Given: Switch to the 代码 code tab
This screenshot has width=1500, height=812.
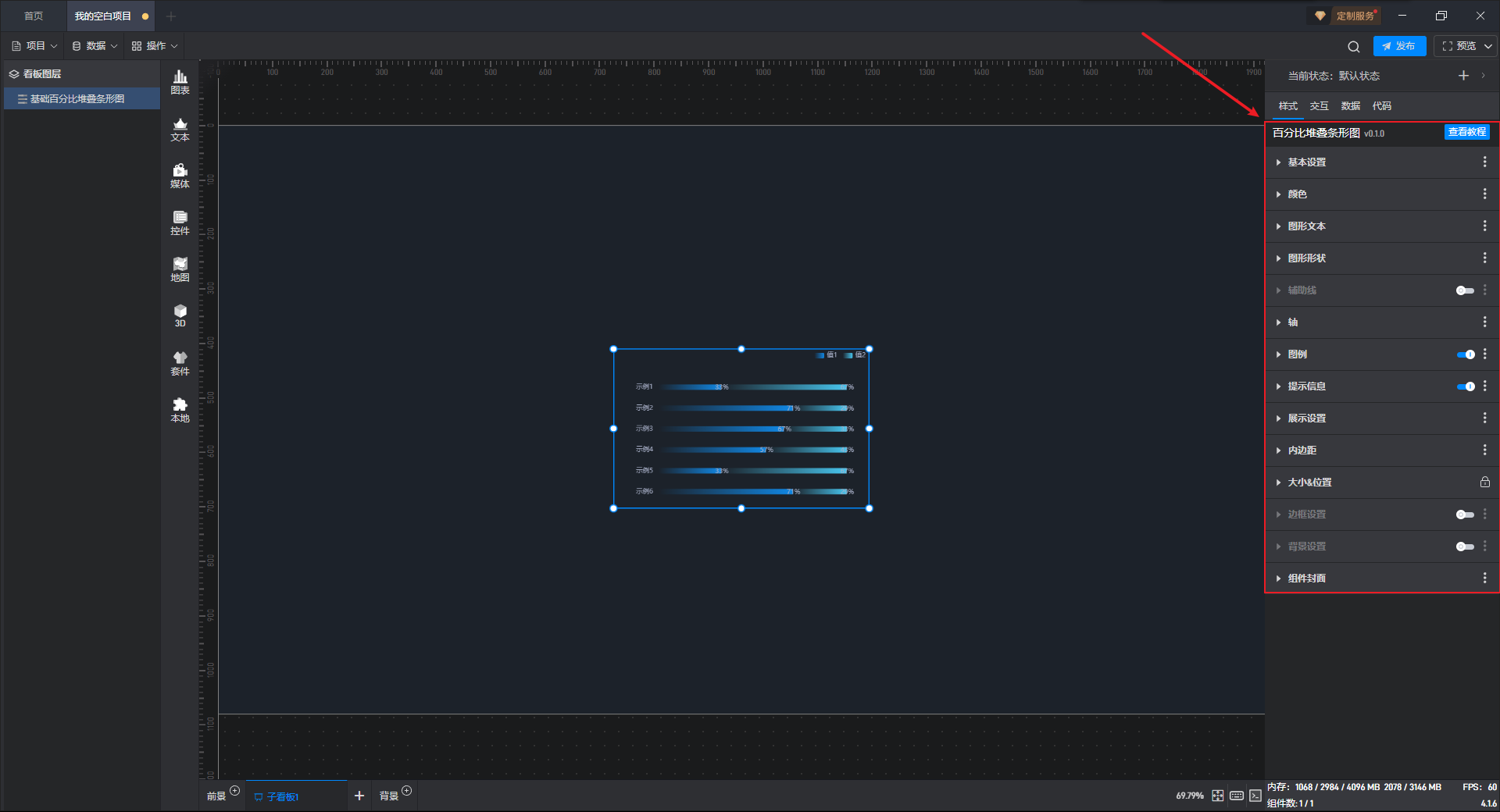Looking at the screenshot, I should point(1381,106).
